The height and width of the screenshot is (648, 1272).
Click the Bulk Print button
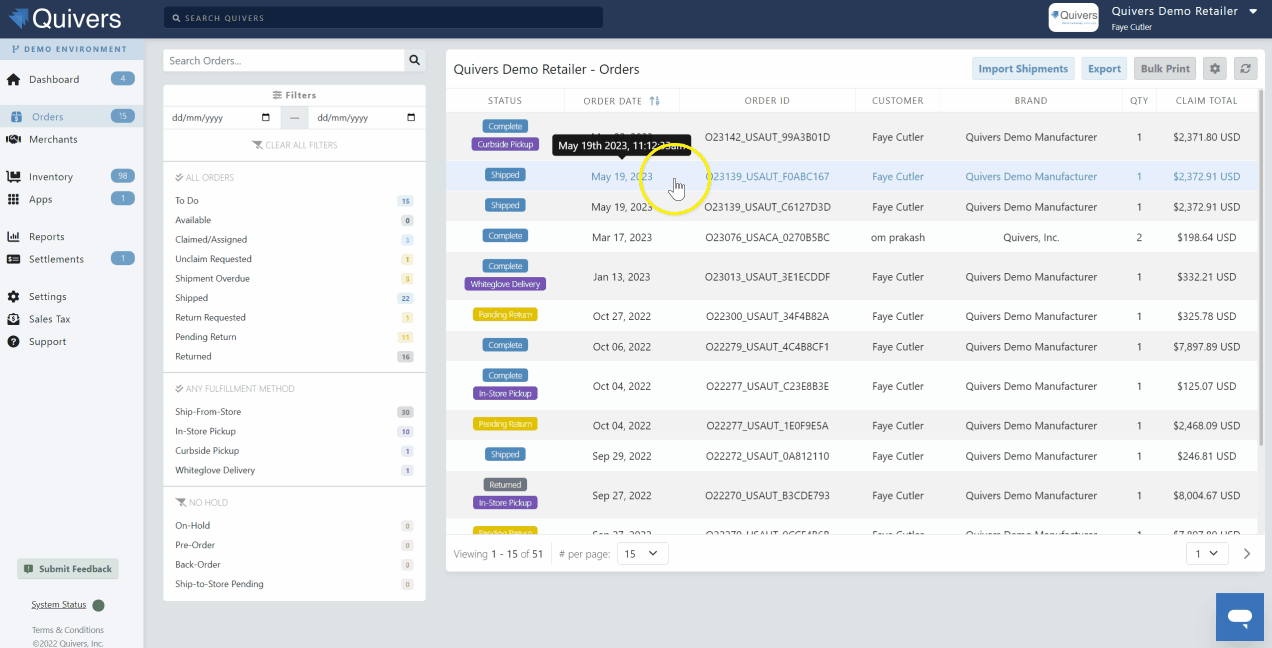coord(1165,69)
